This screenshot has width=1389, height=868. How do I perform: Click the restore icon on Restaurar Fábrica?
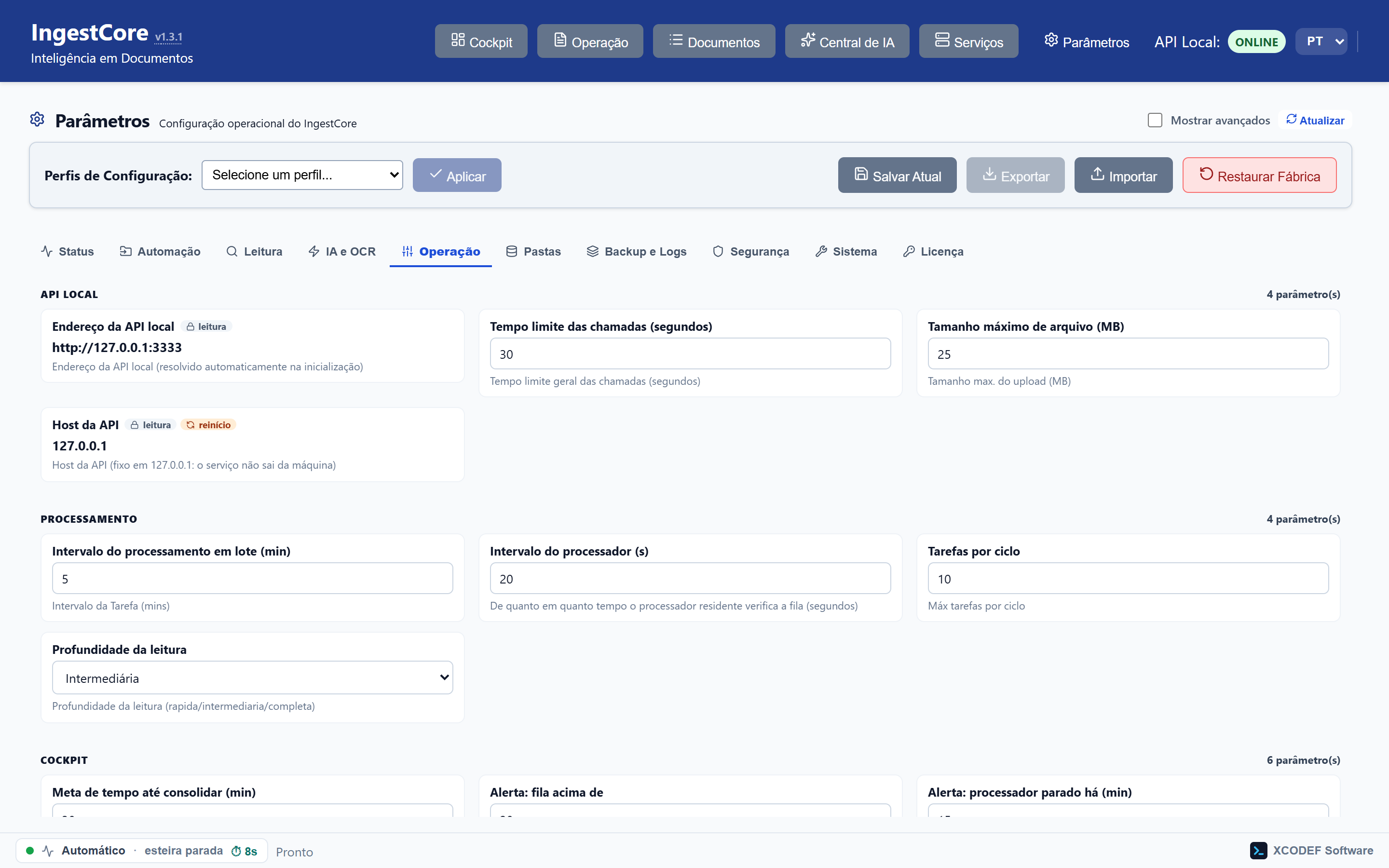click(1206, 174)
